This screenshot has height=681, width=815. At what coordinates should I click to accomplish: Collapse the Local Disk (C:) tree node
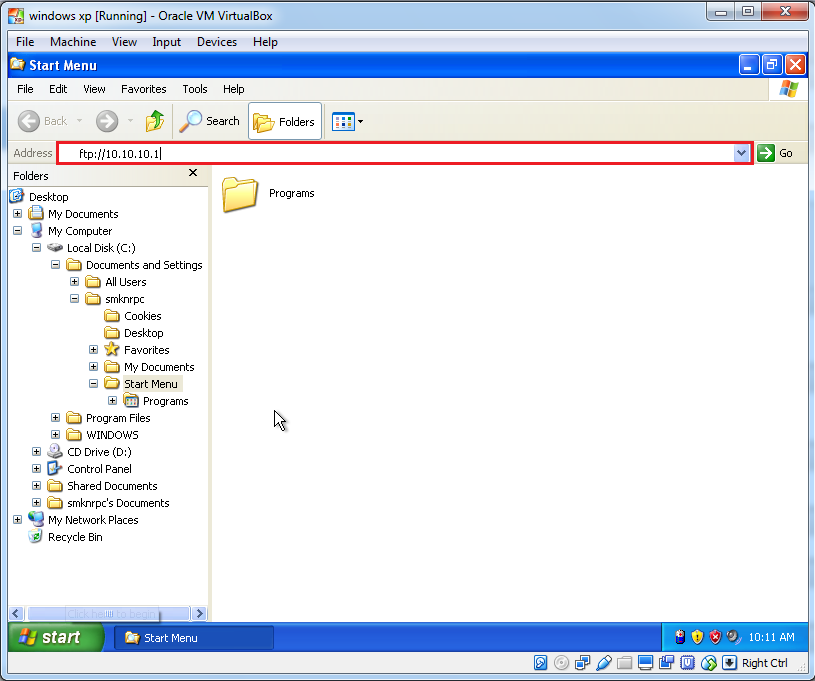pyautogui.click(x=37, y=247)
